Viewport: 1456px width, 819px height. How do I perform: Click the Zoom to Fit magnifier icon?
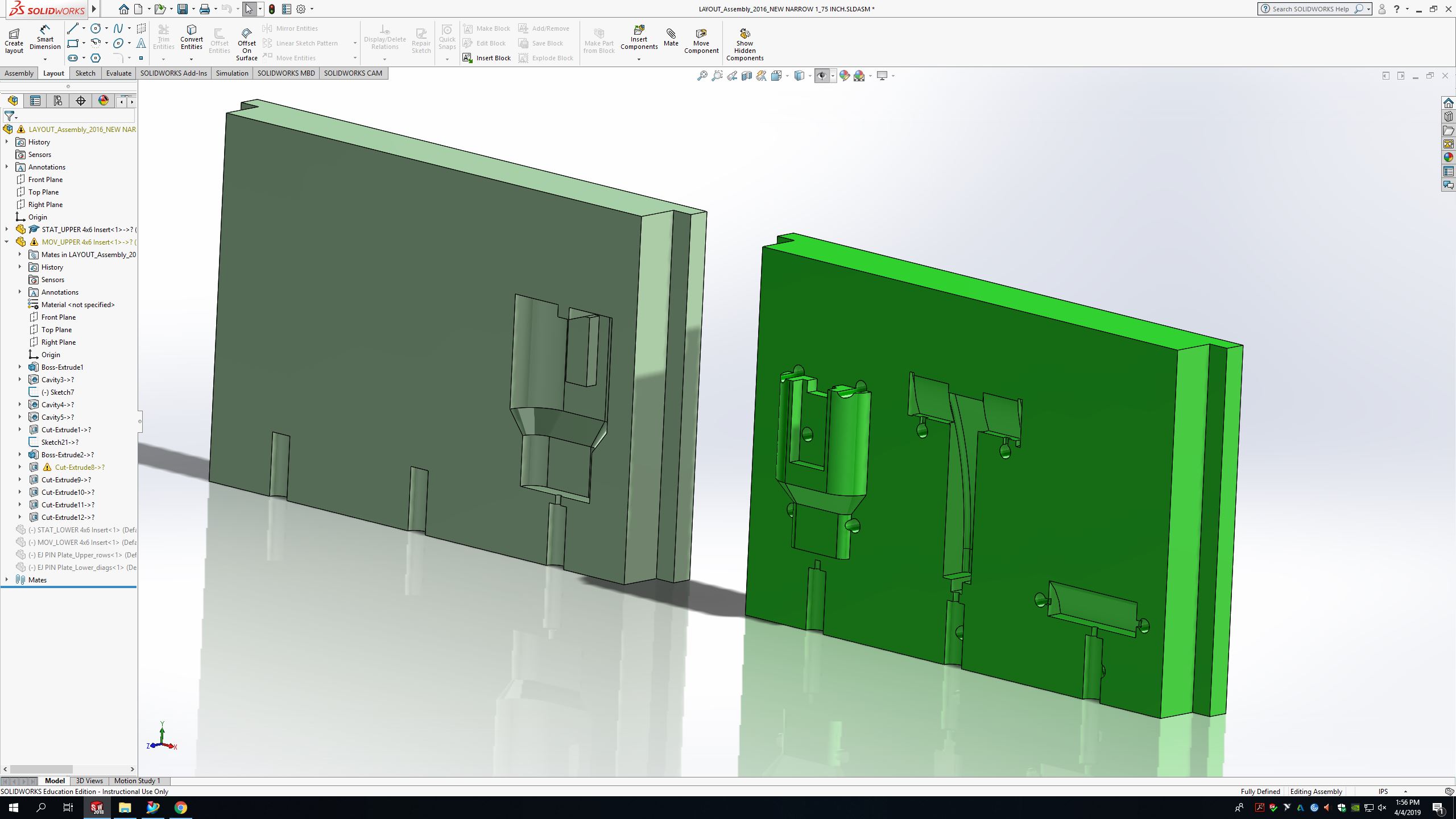click(702, 76)
